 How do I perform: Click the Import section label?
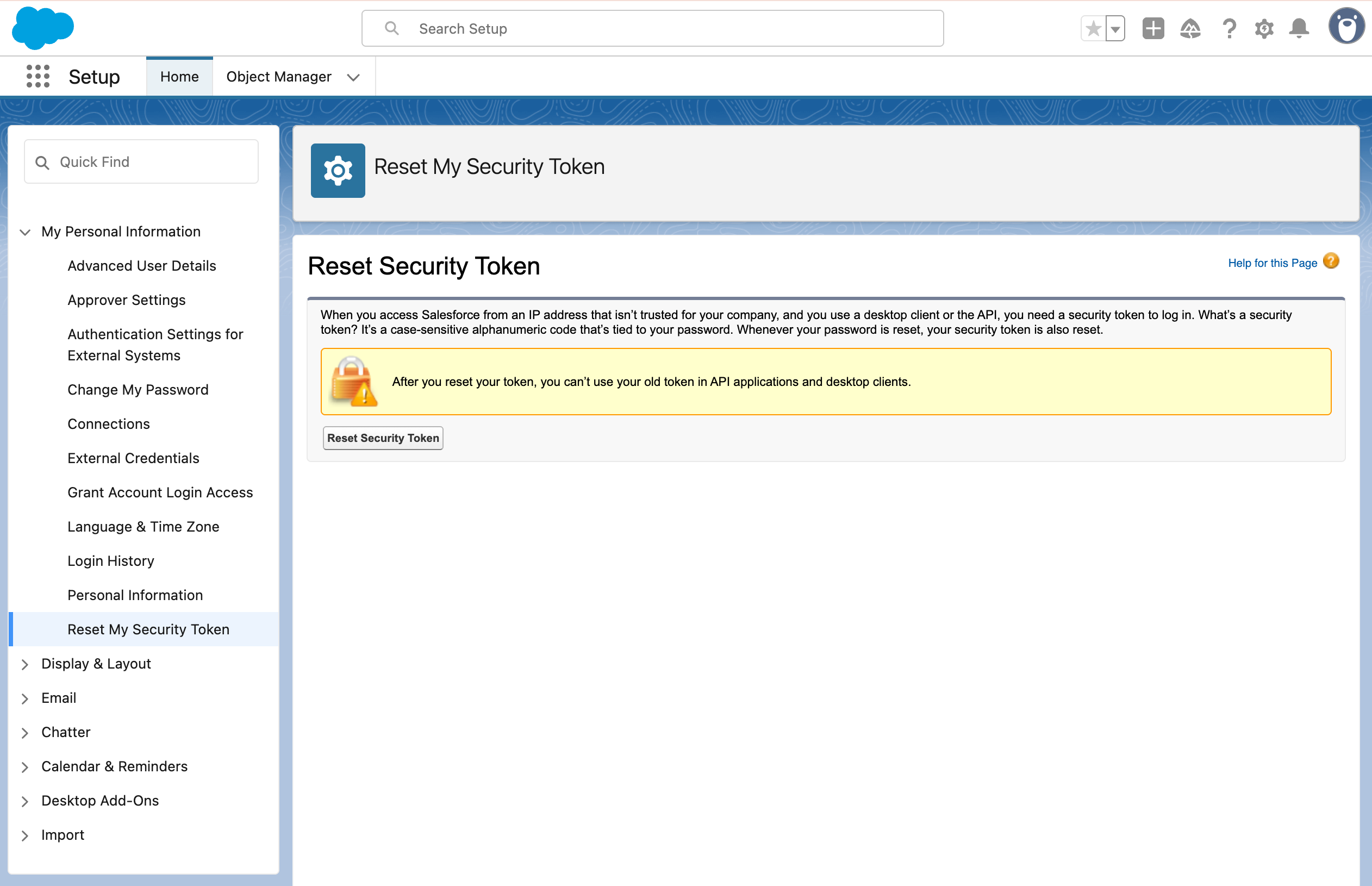[63, 835]
